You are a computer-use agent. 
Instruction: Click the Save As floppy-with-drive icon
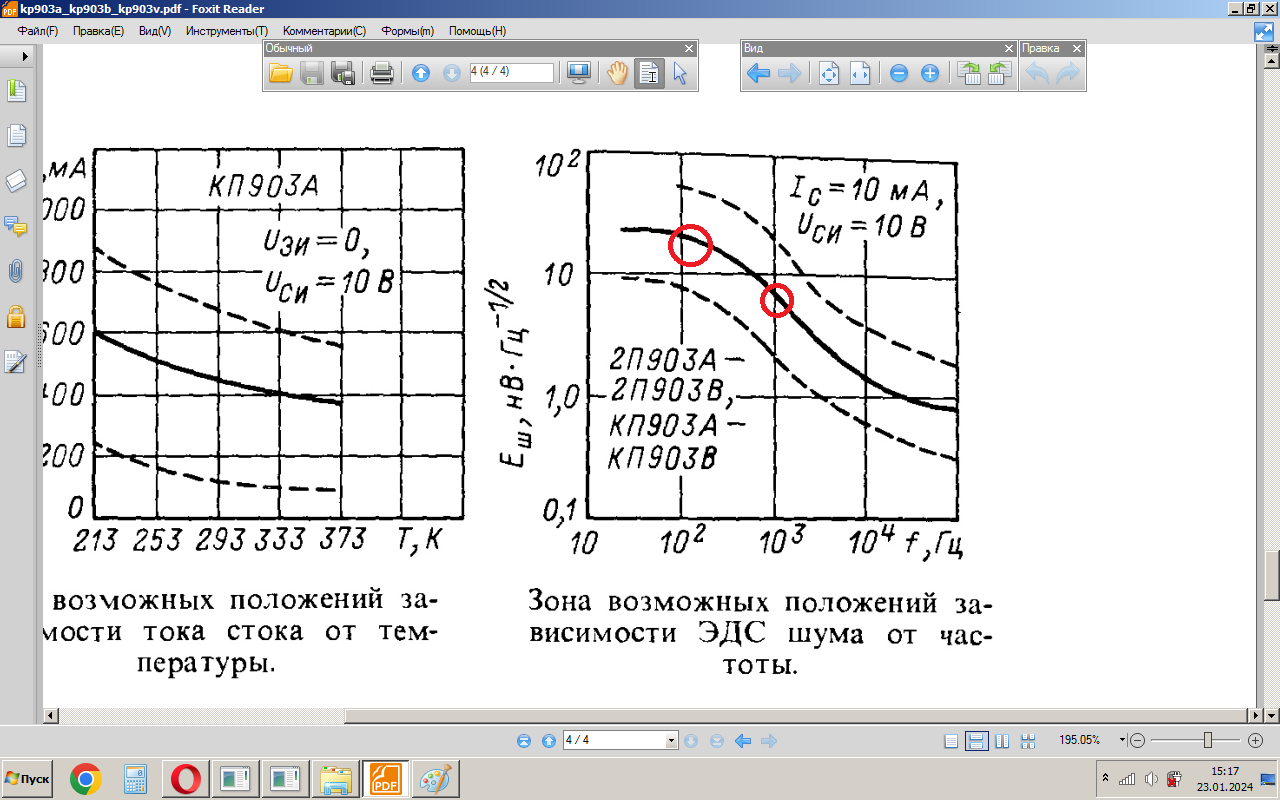[343, 73]
